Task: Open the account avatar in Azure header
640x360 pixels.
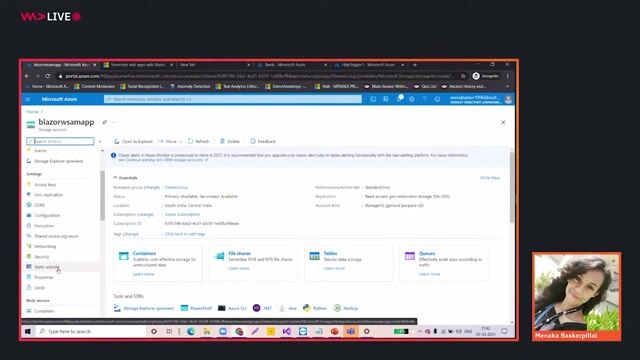Action: (x=508, y=99)
